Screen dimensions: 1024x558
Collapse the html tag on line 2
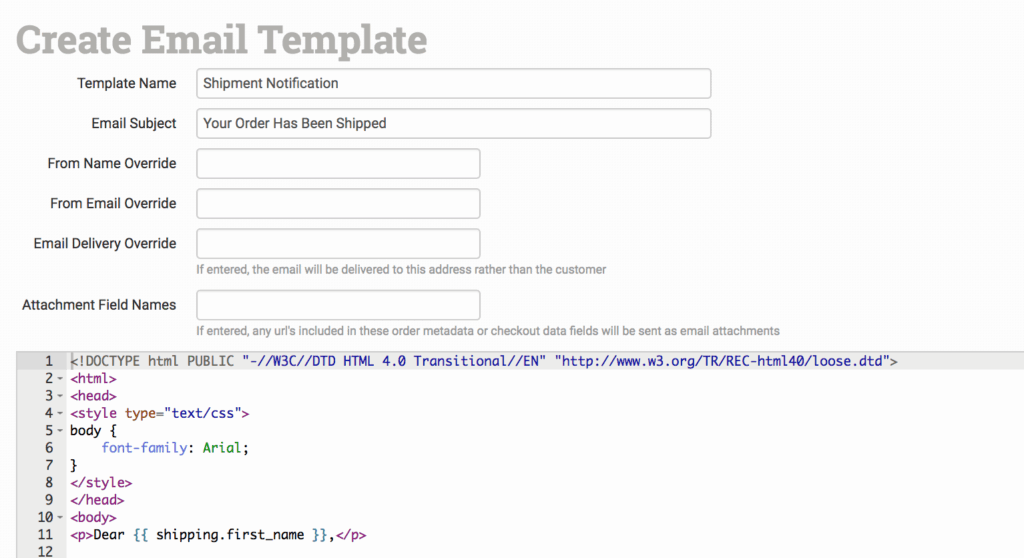coord(60,379)
